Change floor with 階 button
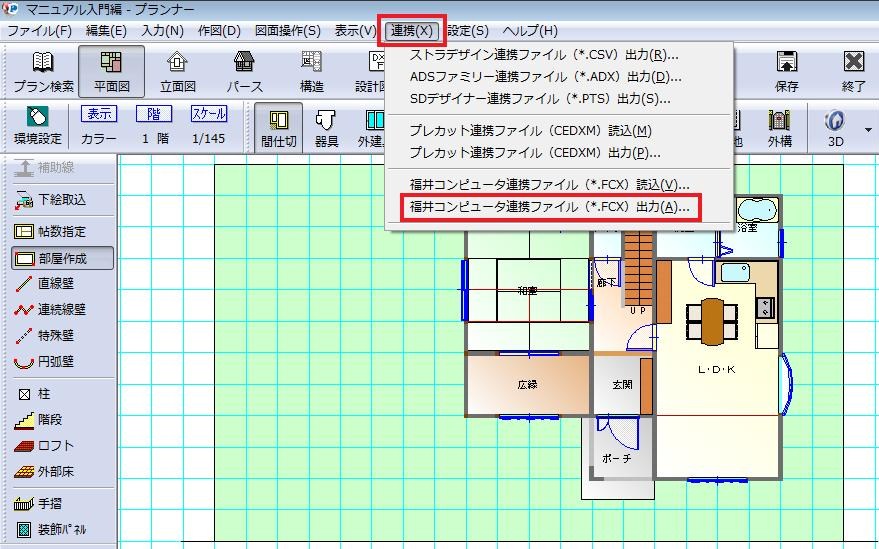879x549 pixels. [x=154, y=127]
